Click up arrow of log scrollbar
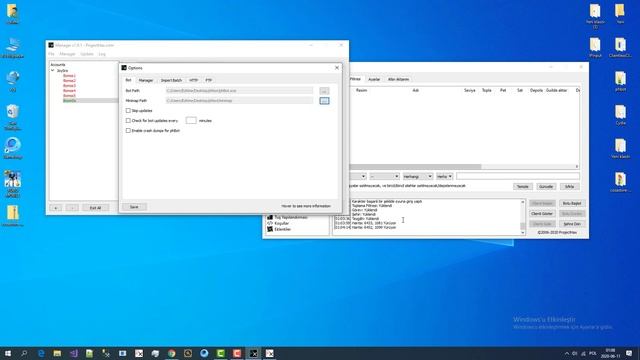This screenshot has width=640, height=360. point(522,202)
